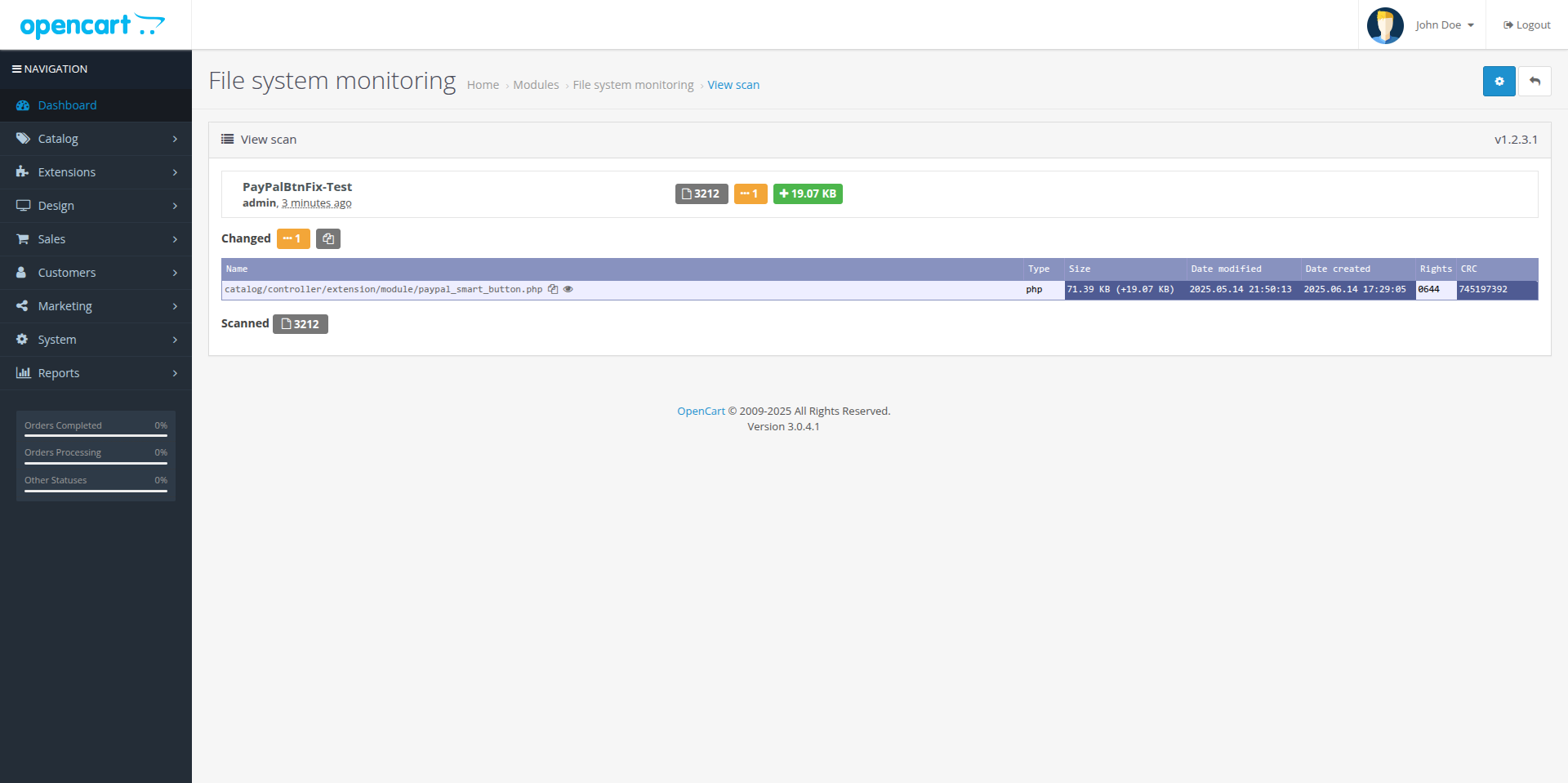Click the green 19.07 KB badge
Image resolution: width=1568 pixels, height=783 pixels.
coord(808,194)
